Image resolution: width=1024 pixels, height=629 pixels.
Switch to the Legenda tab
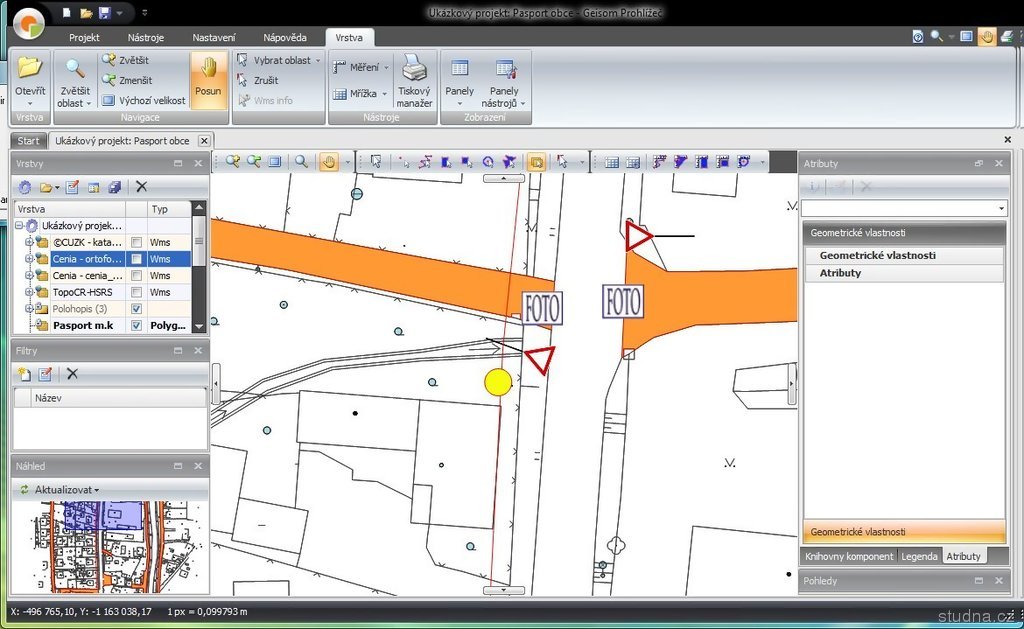click(x=919, y=556)
